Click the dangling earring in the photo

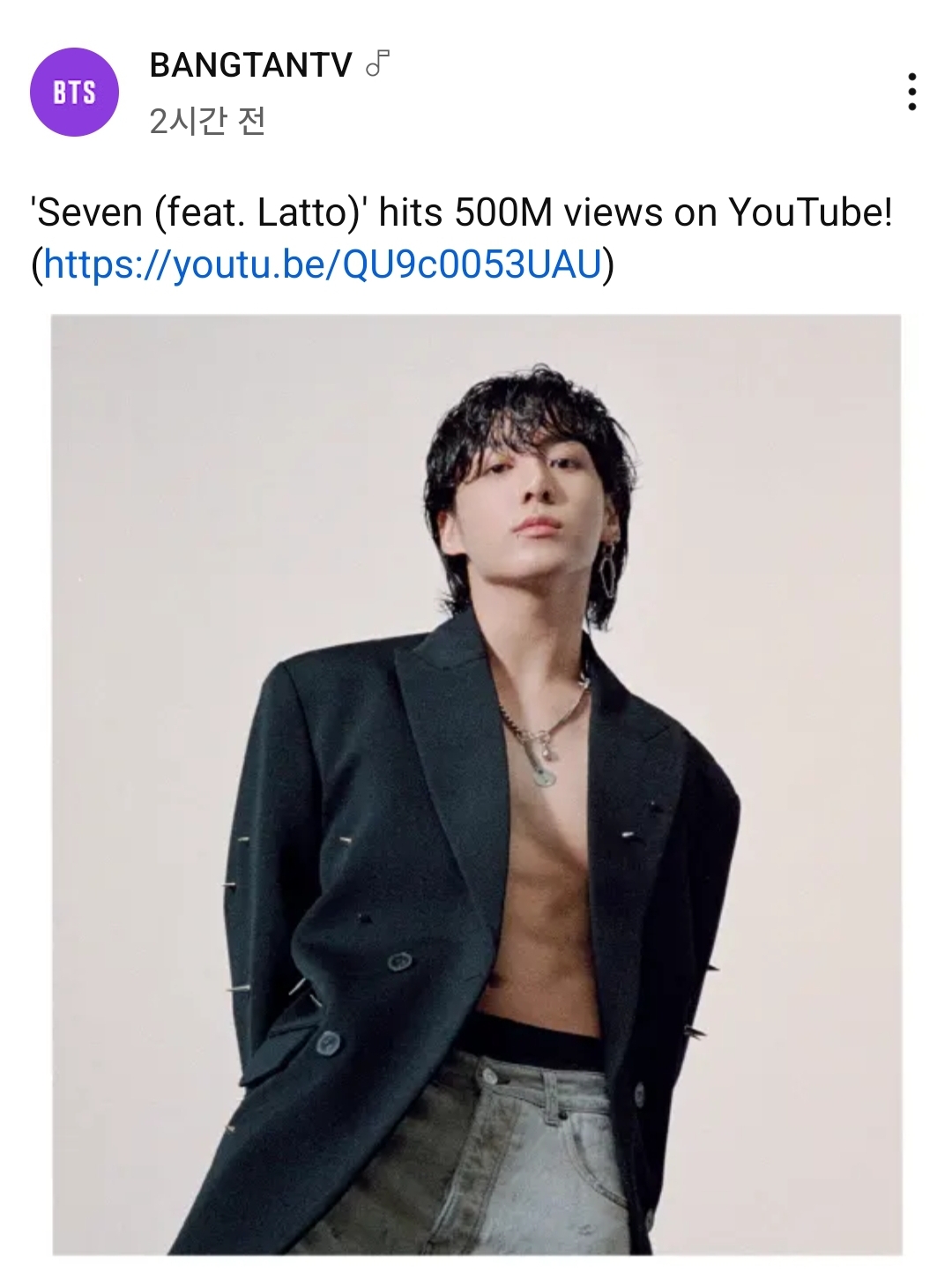pos(608,573)
